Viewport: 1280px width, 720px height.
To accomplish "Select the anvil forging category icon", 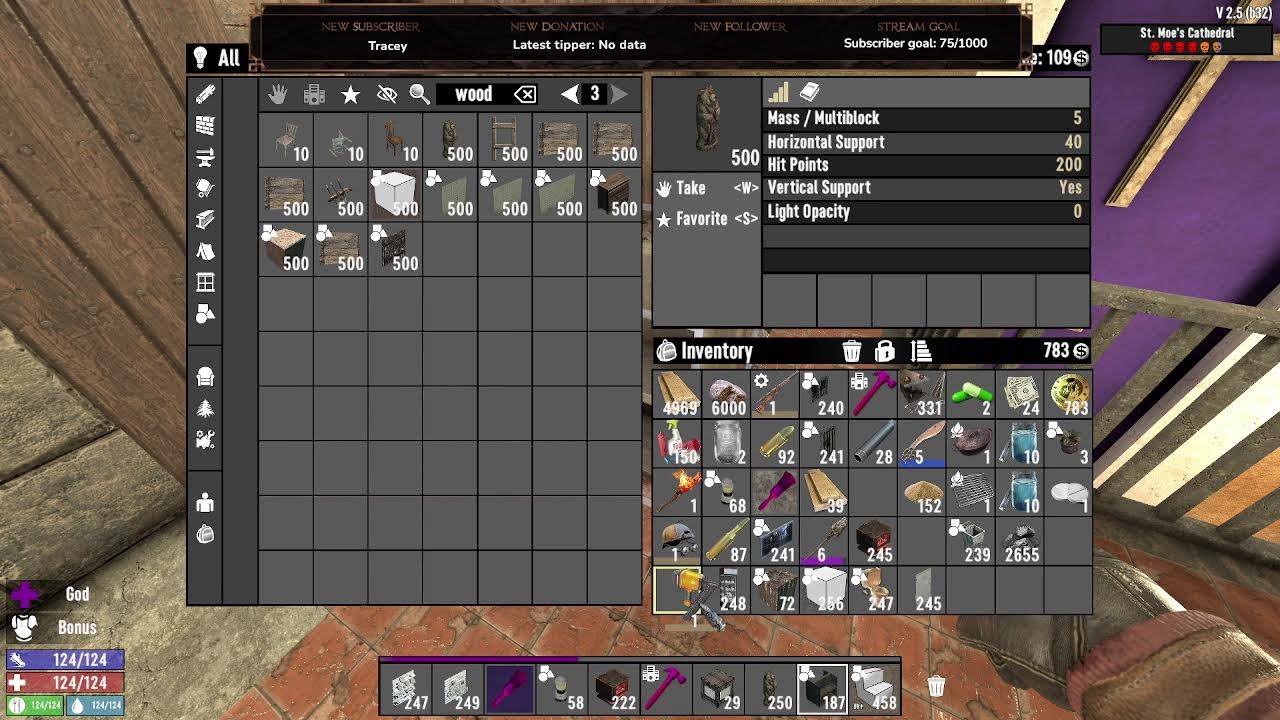I will point(205,157).
